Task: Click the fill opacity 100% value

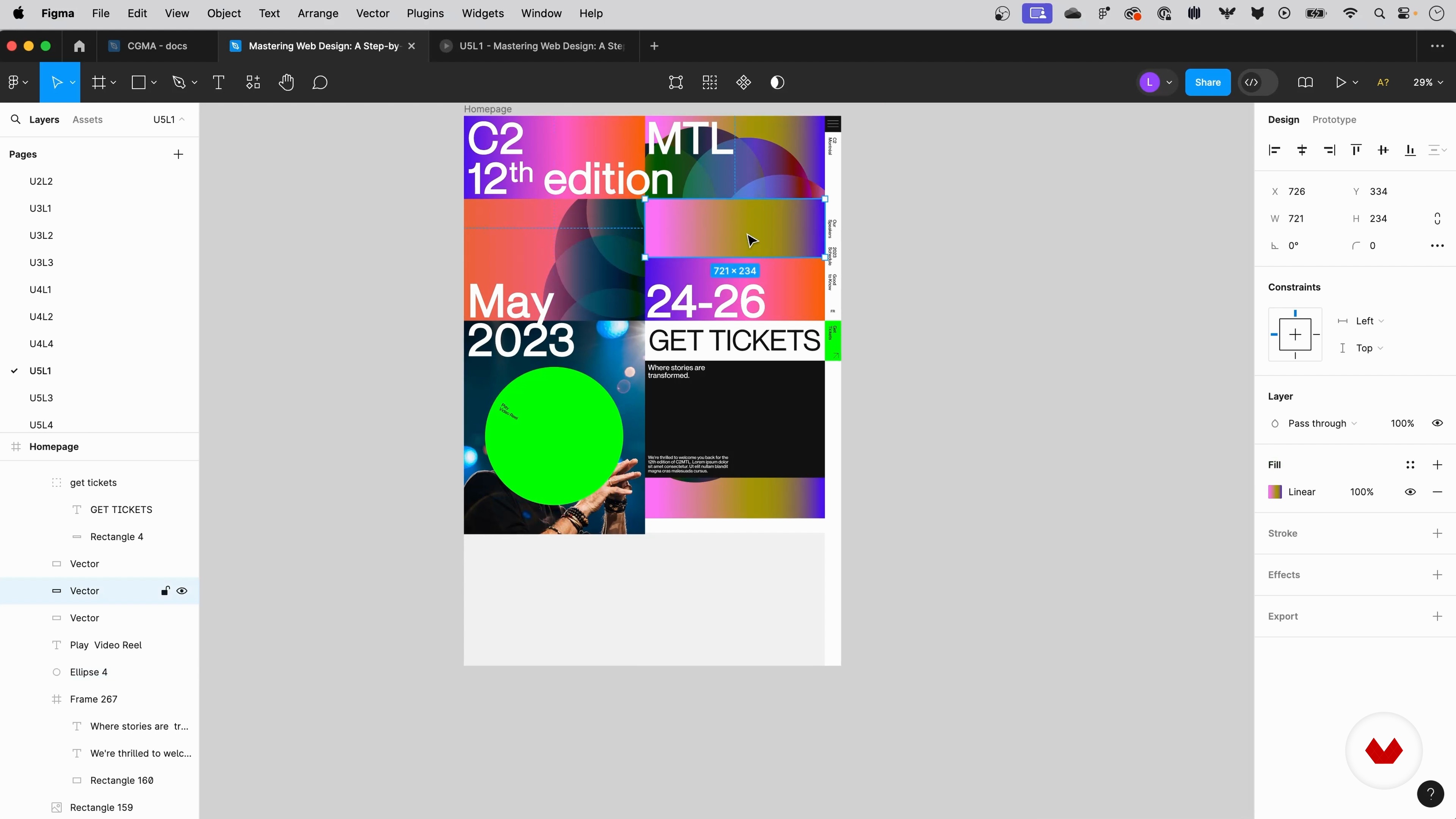Action: [x=1362, y=492]
